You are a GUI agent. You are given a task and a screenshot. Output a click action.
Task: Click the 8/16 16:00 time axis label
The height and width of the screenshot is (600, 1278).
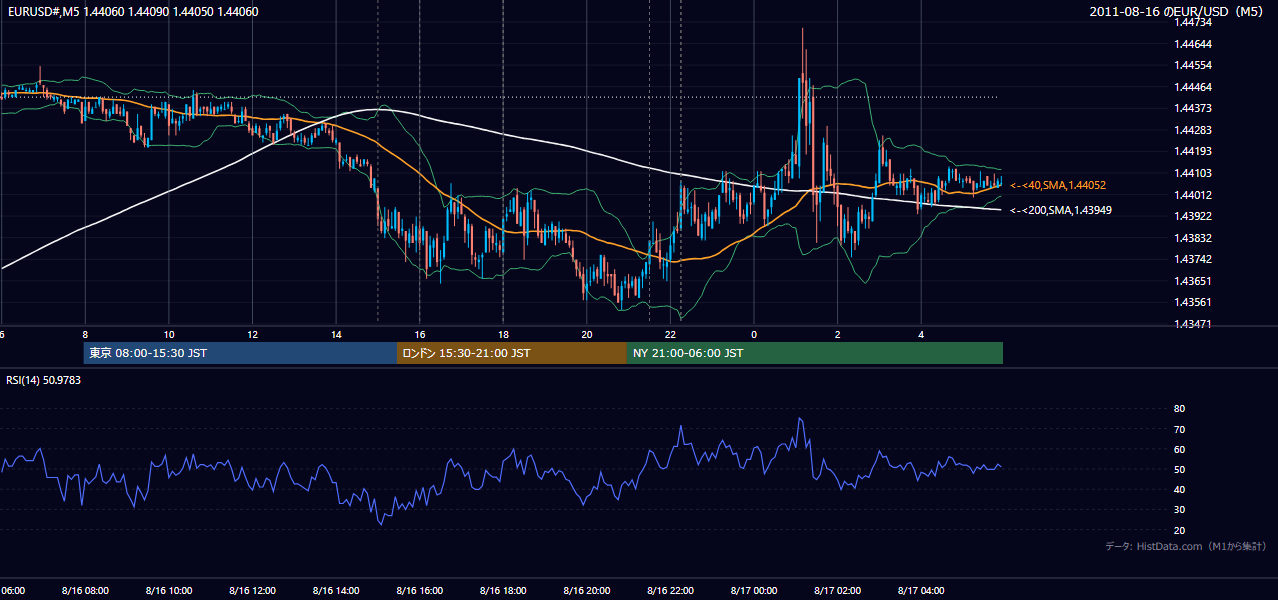tap(420, 590)
